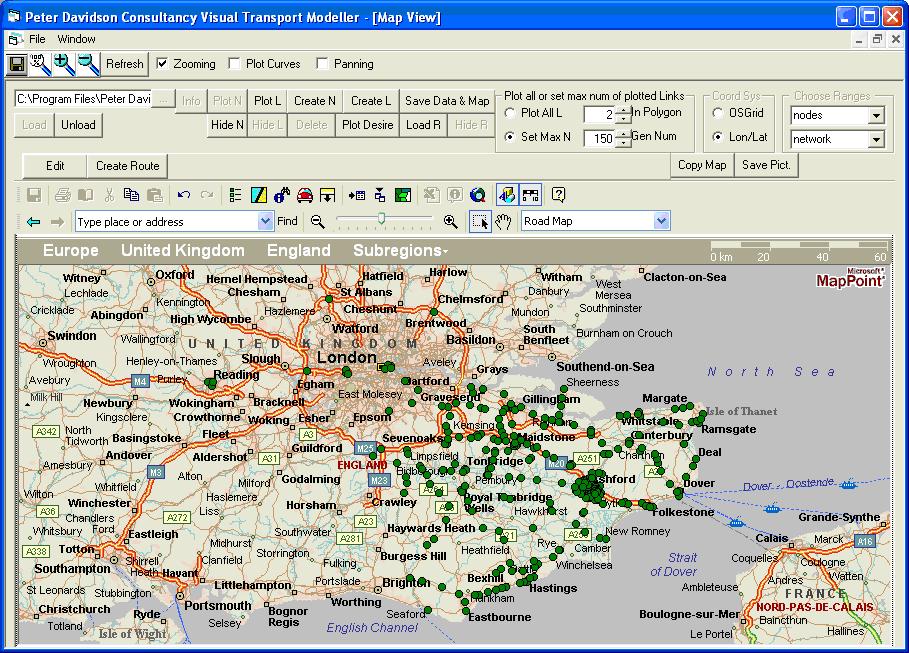Screen dimensions: 909x653
Task: Enable the Plot Curves checkbox
Action: [x=235, y=64]
